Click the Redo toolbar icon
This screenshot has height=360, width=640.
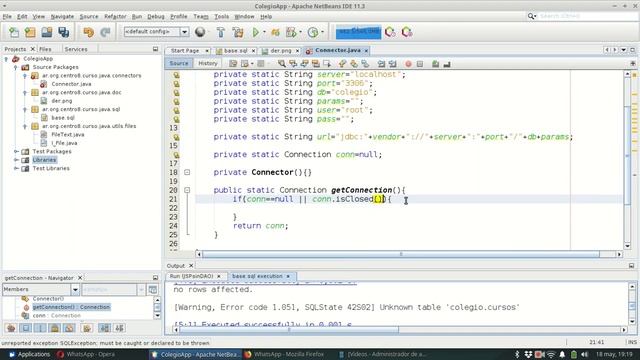tap(105, 32)
